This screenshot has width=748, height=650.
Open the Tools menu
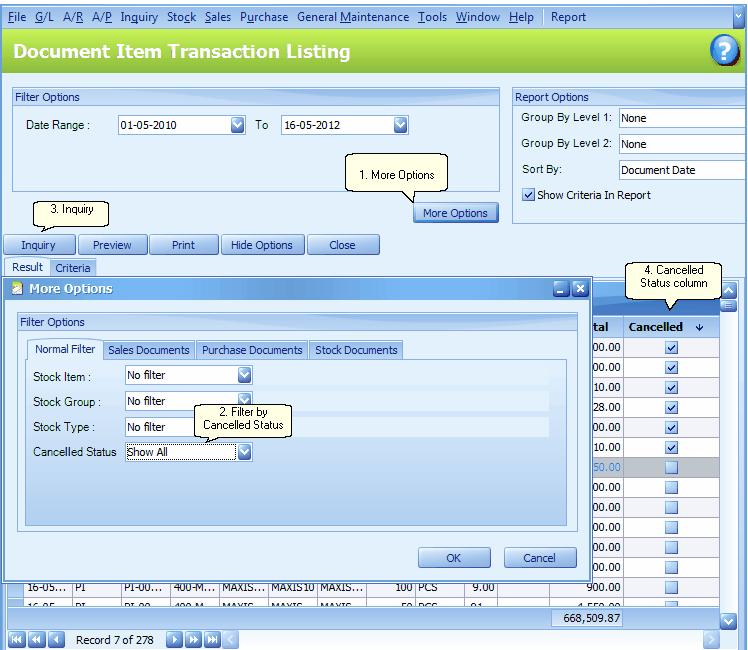[432, 17]
